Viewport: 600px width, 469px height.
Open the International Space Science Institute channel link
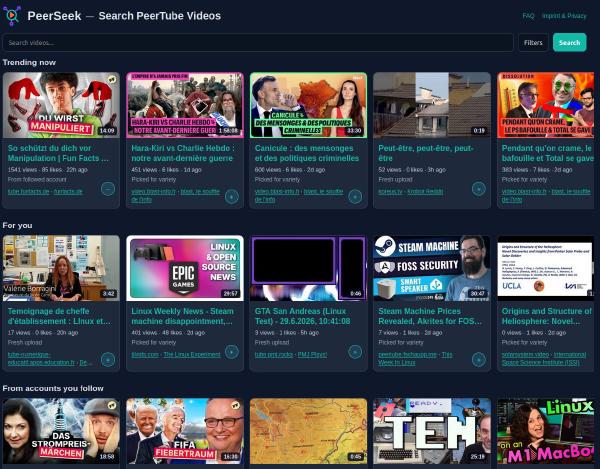tap(544, 358)
